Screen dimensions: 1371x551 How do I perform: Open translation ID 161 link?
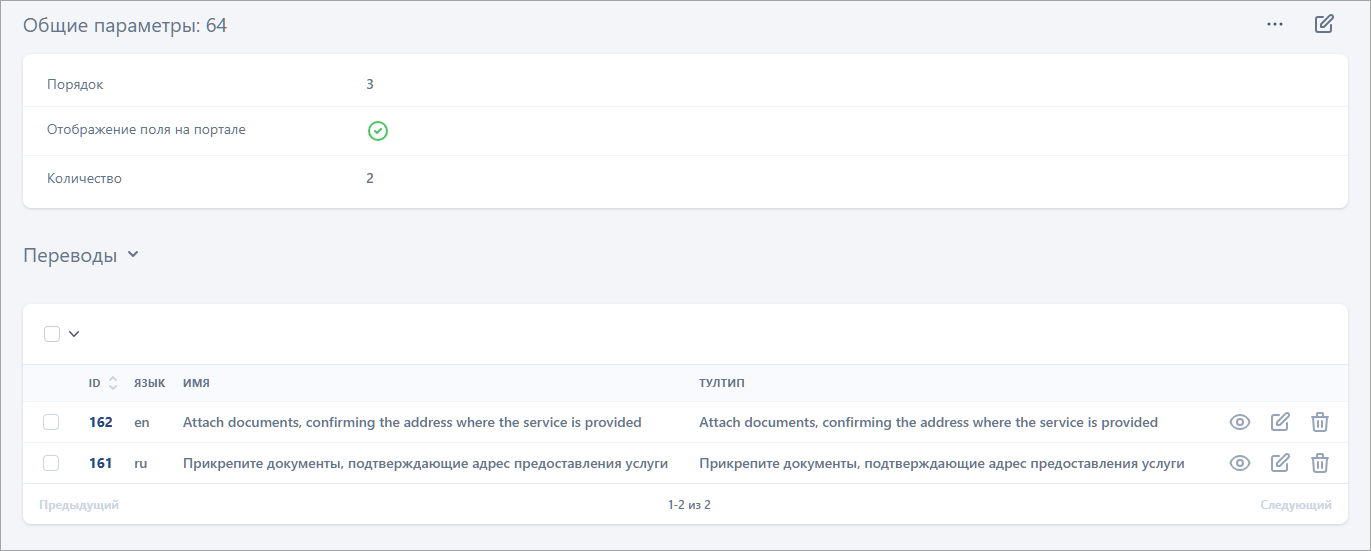click(100, 463)
